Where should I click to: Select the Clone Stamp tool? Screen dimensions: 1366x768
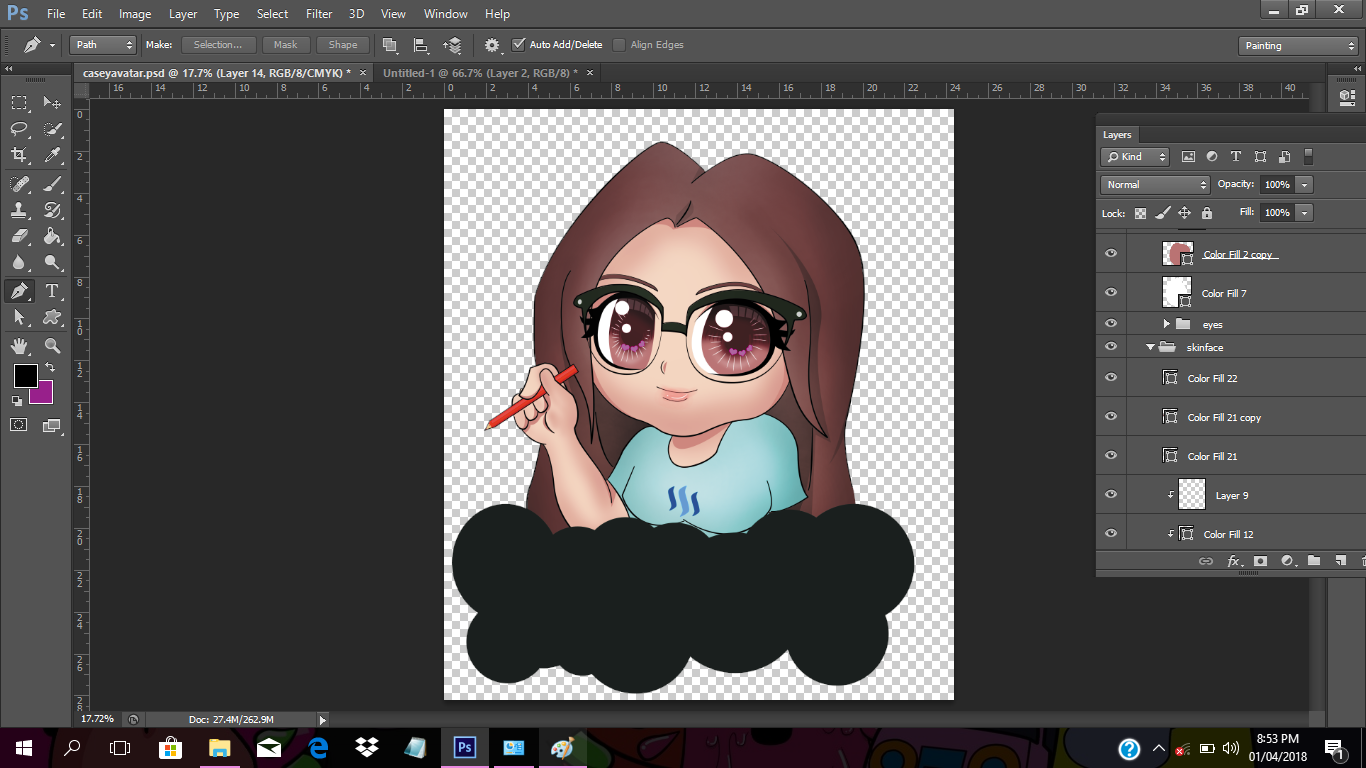pyautogui.click(x=19, y=210)
